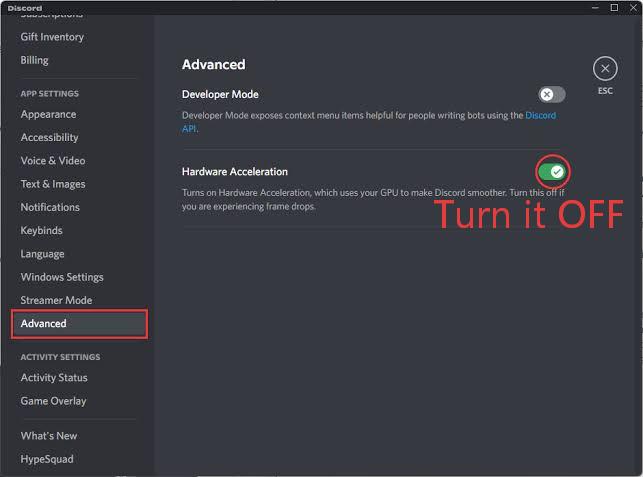This screenshot has height=477, width=643.
Task: Click the APP SETTINGS section header
Action: pyautogui.click(x=50, y=94)
